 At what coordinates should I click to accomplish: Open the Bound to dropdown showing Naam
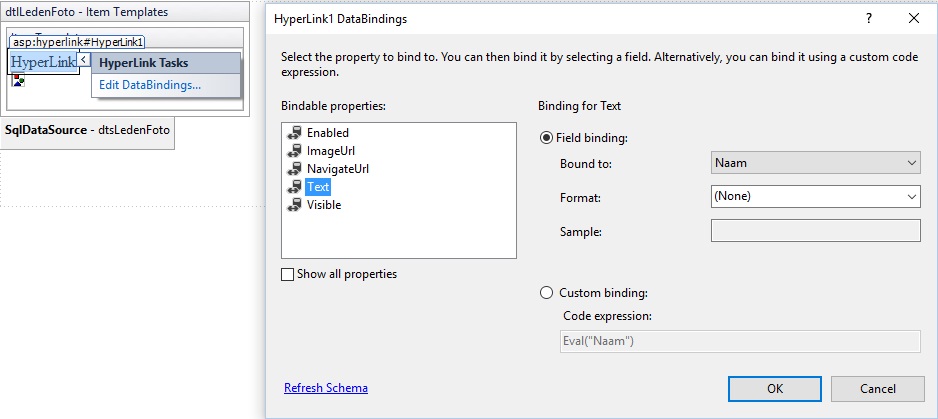click(x=815, y=163)
